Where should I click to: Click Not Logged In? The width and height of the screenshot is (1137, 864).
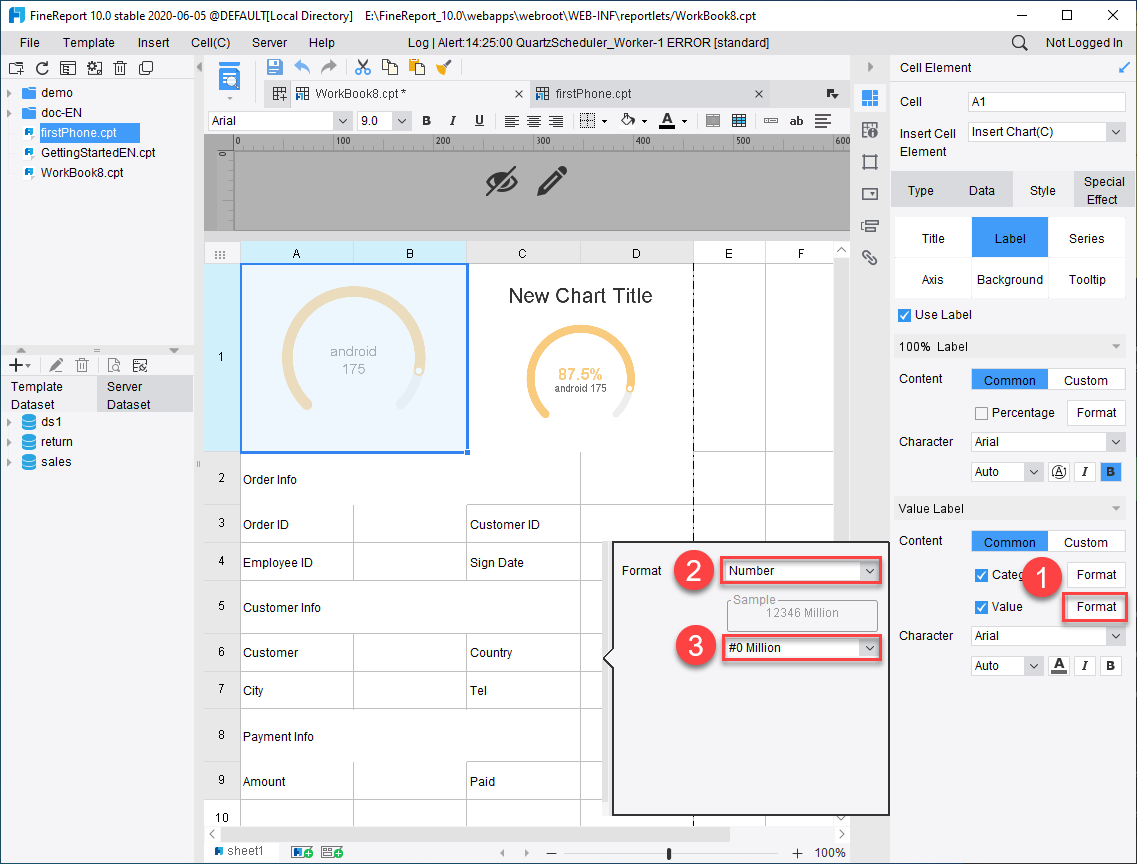[1083, 43]
